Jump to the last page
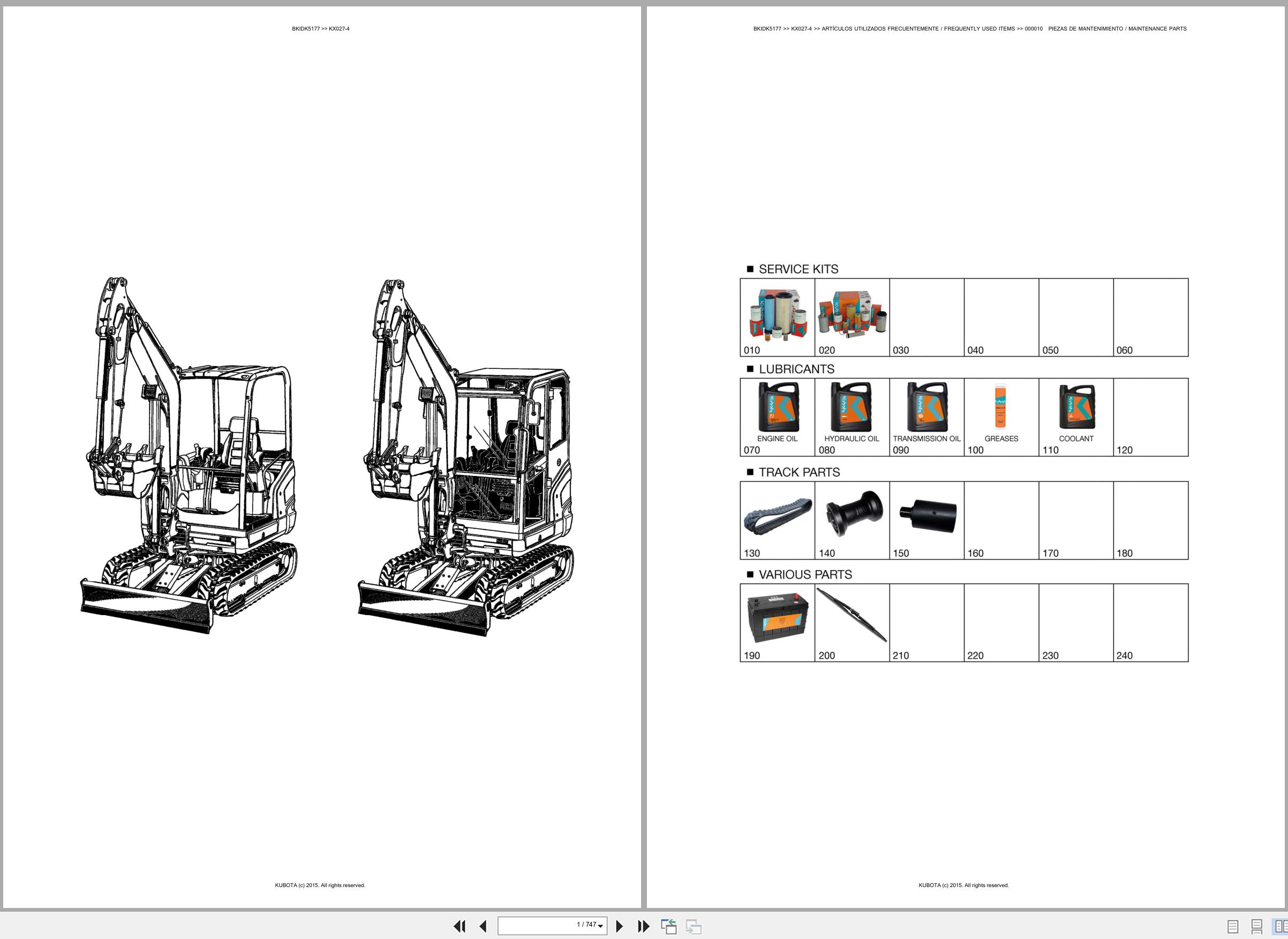The image size is (1288, 939). coord(643,926)
